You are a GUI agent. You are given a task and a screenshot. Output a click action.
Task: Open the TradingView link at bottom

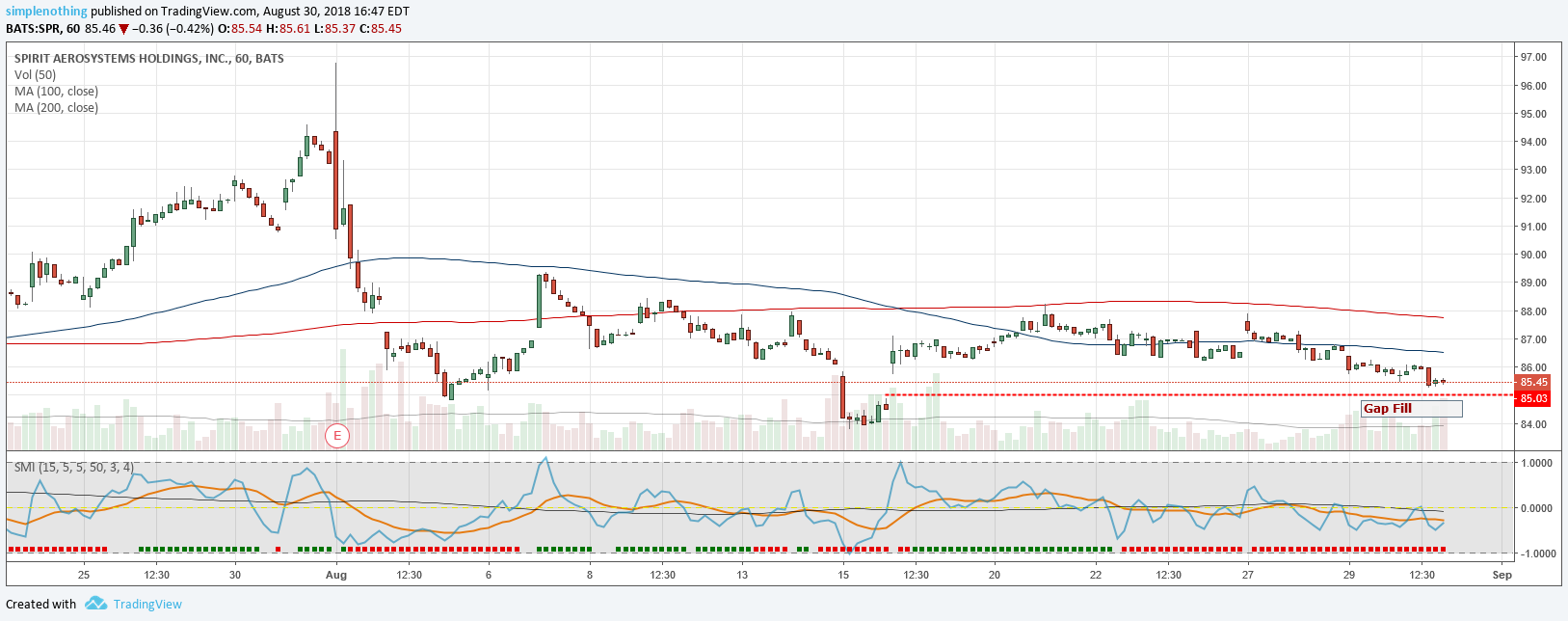(x=147, y=605)
